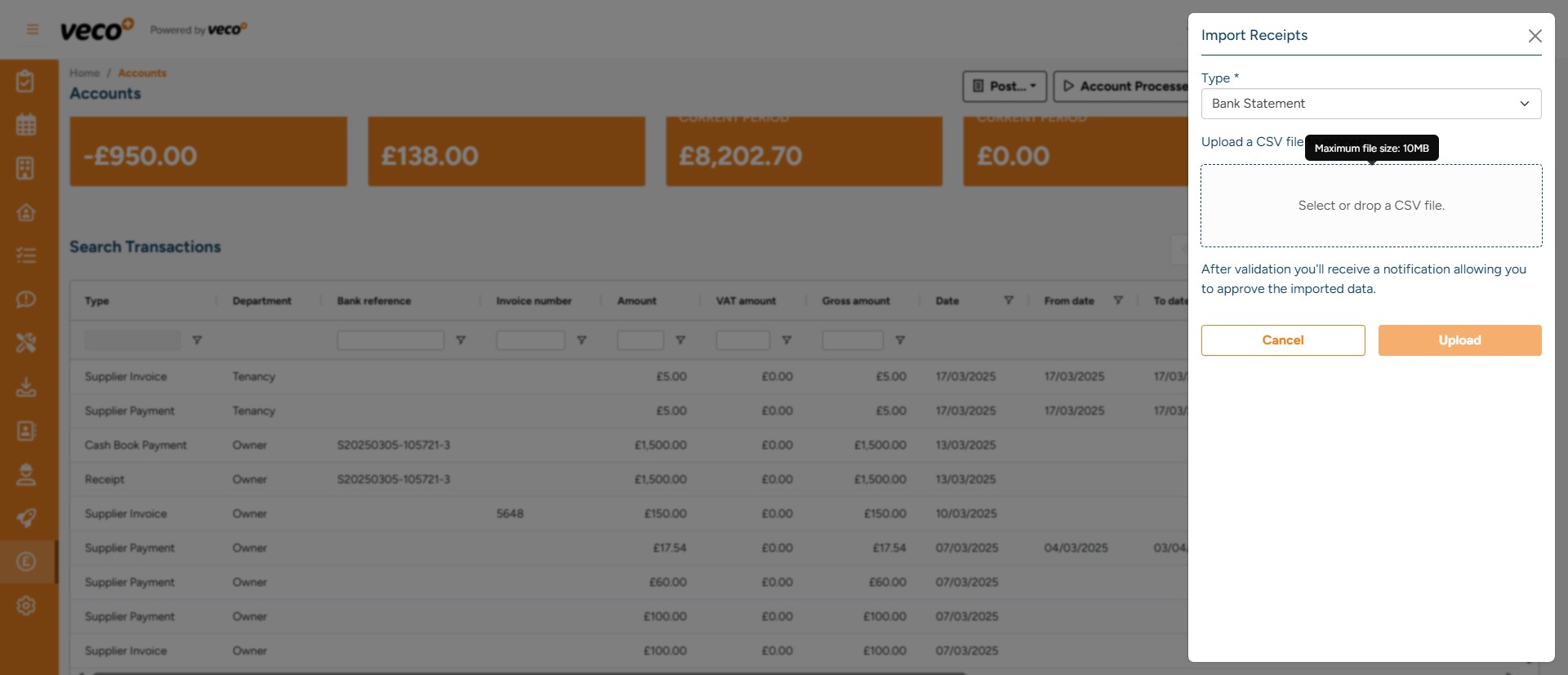
Task: Expand the Post... dropdown button
Action: click(x=1004, y=87)
